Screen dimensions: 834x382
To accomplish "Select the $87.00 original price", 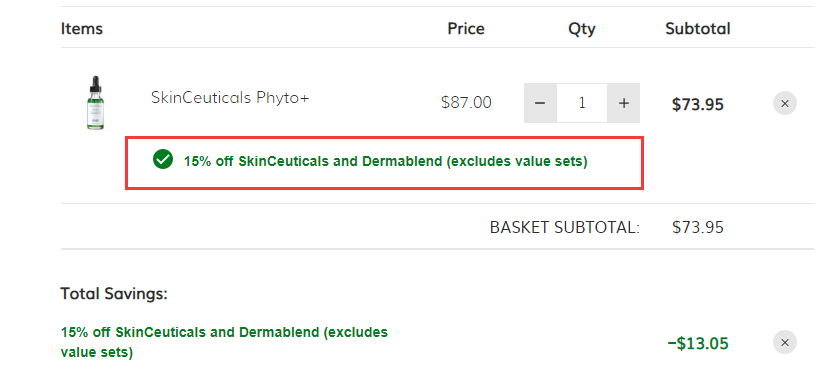I will (466, 102).
